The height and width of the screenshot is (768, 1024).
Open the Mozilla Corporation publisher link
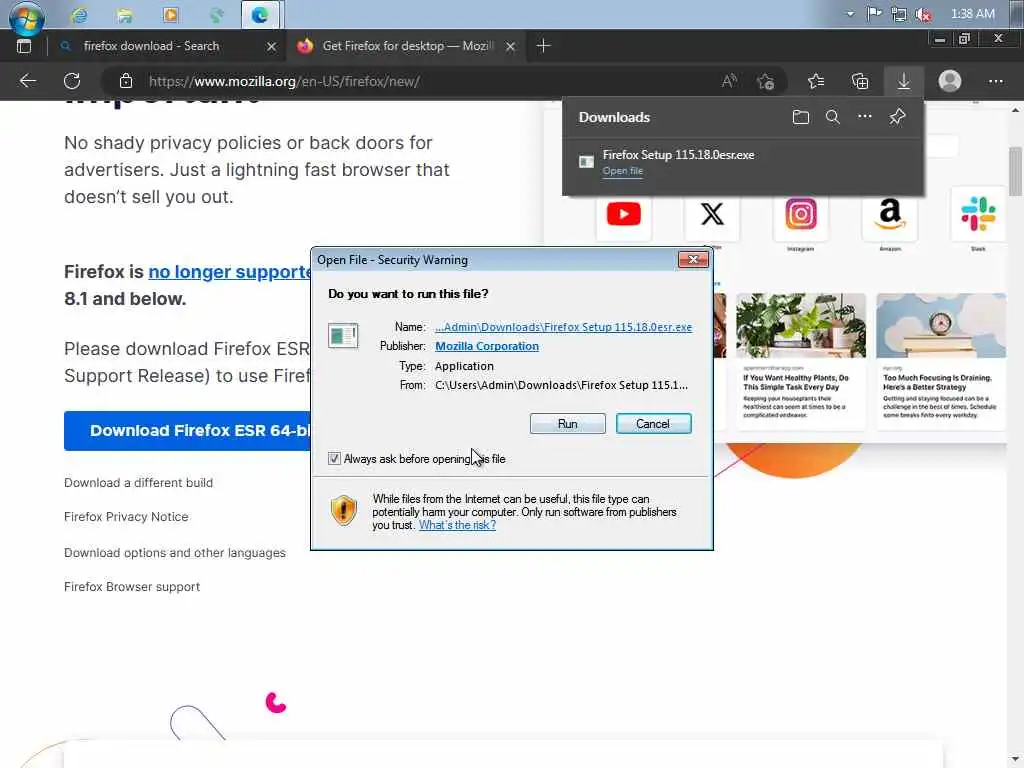pos(487,346)
